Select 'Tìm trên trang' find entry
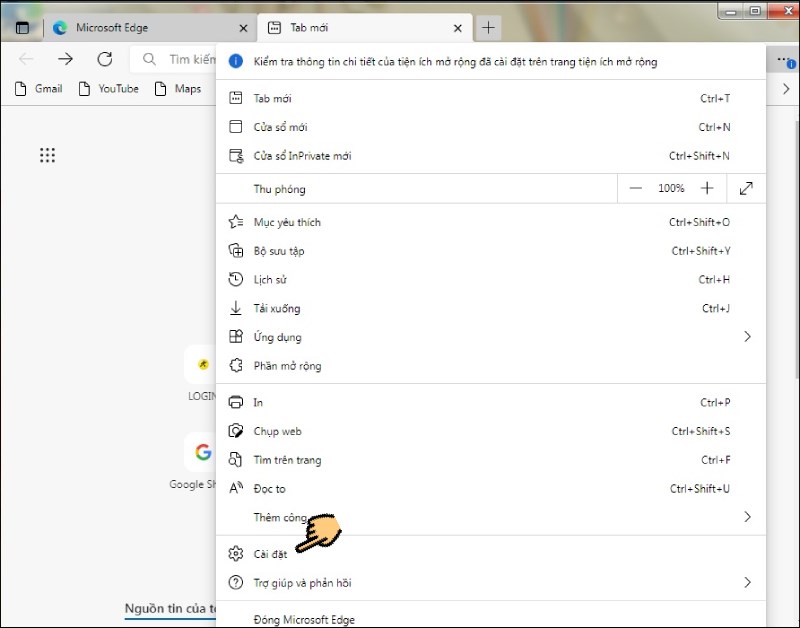800x628 pixels. point(491,460)
